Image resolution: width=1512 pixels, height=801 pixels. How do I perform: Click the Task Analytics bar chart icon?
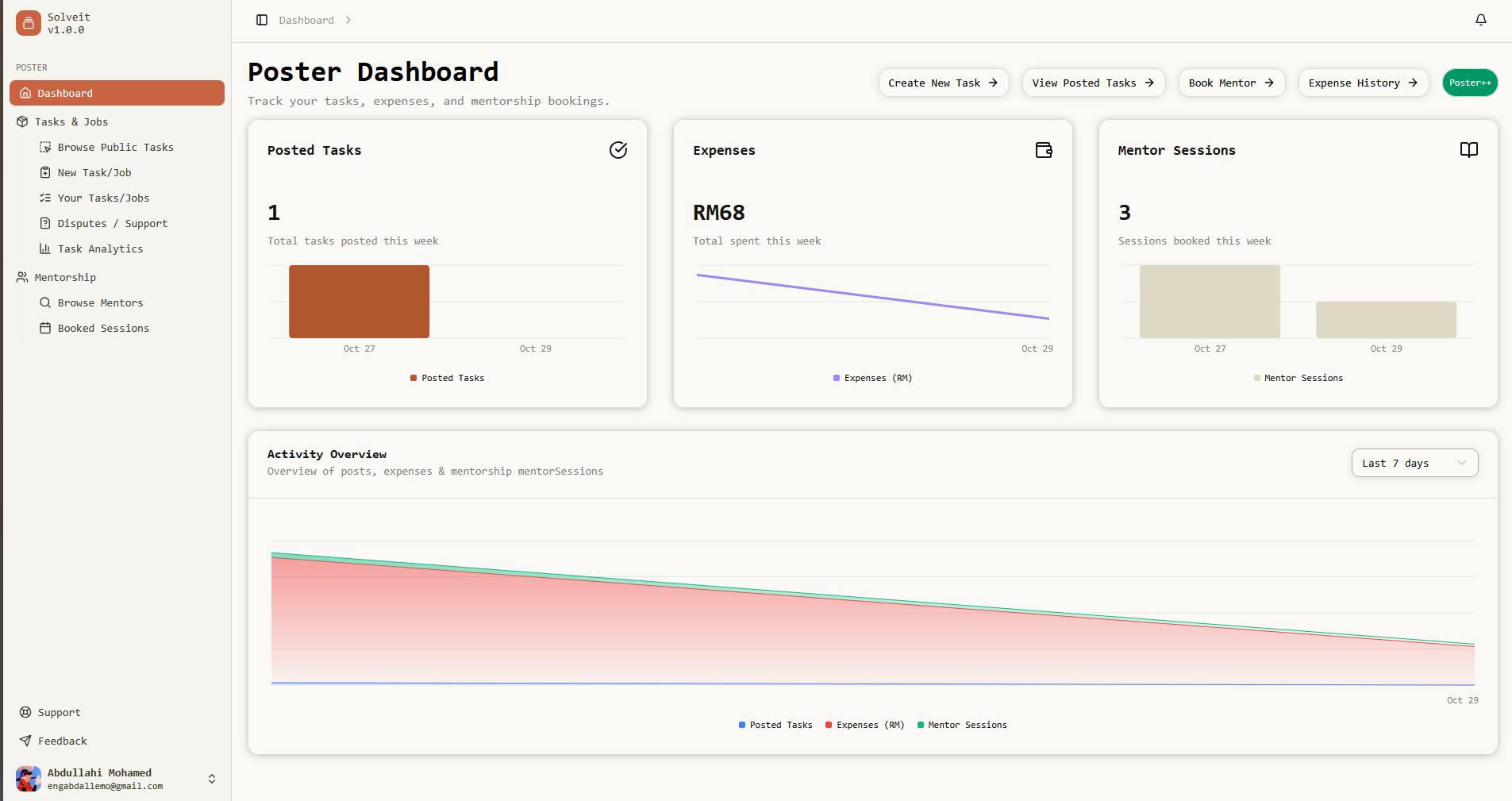pyautogui.click(x=45, y=248)
